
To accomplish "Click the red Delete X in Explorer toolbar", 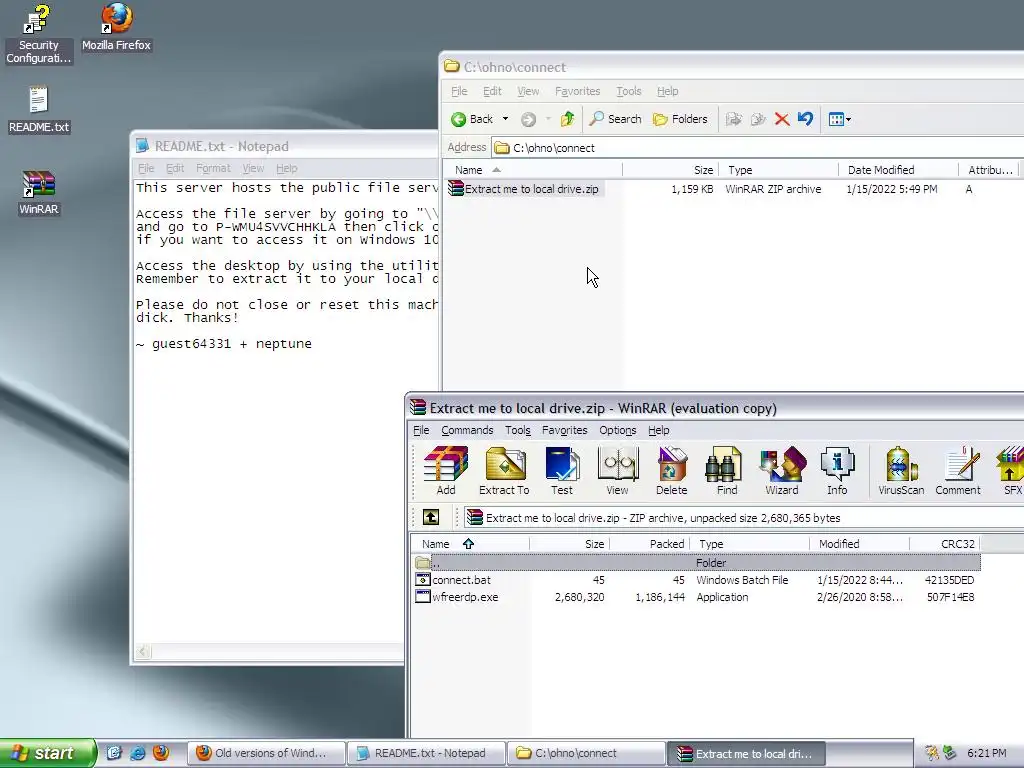I will click(x=782, y=119).
